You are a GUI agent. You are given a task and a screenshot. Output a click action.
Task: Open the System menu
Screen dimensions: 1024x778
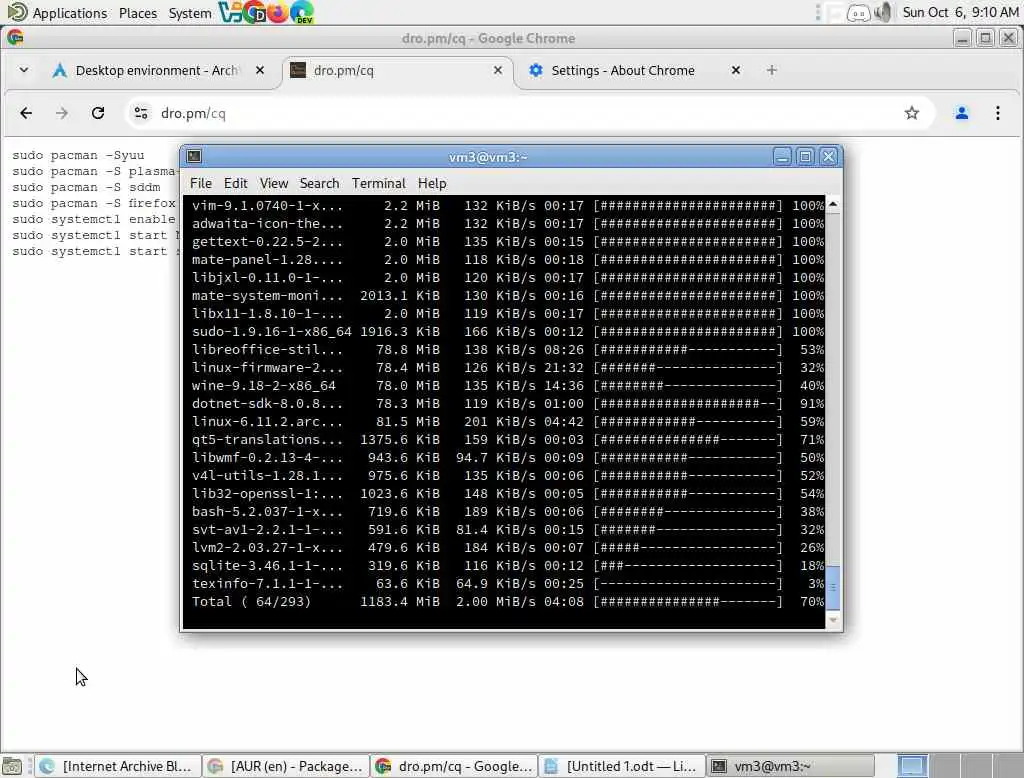click(x=189, y=13)
